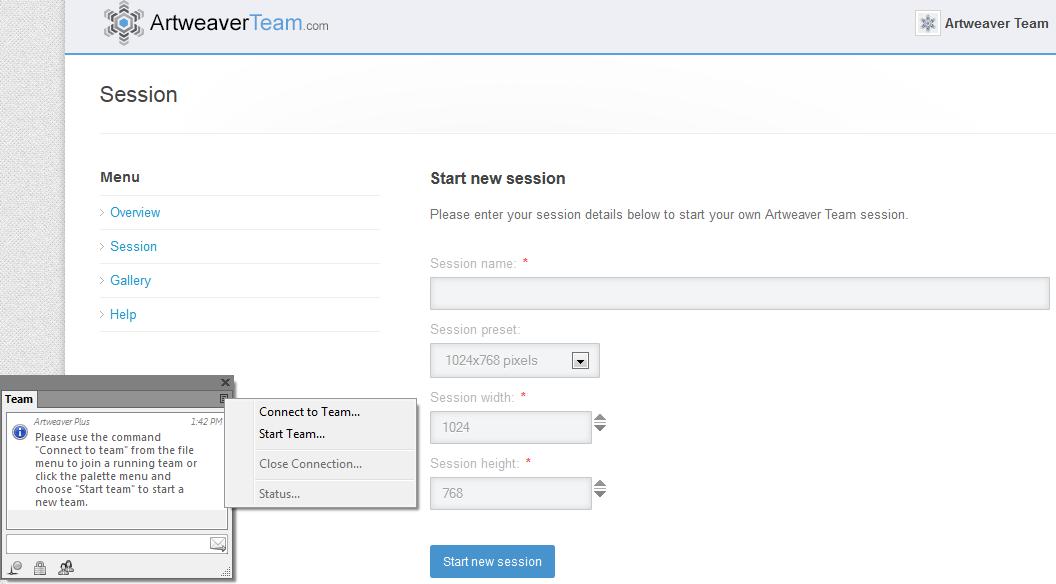Click the send message envelope icon
This screenshot has width=1056, height=584.
[x=218, y=544]
